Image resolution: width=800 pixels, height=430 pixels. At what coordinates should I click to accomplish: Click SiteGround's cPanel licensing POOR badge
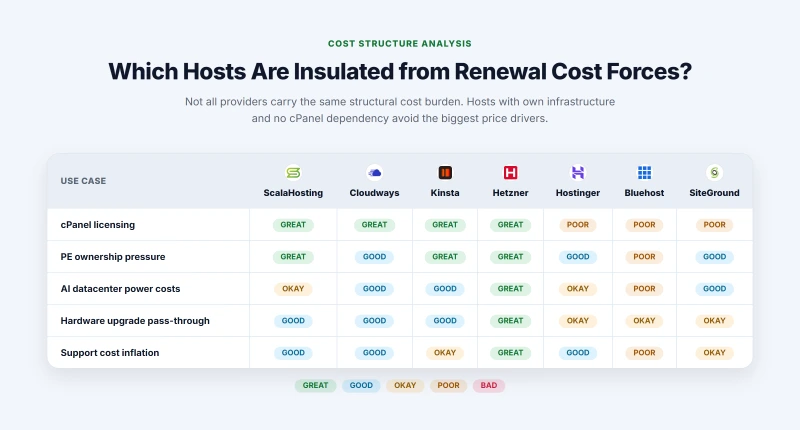(x=714, y=225)
